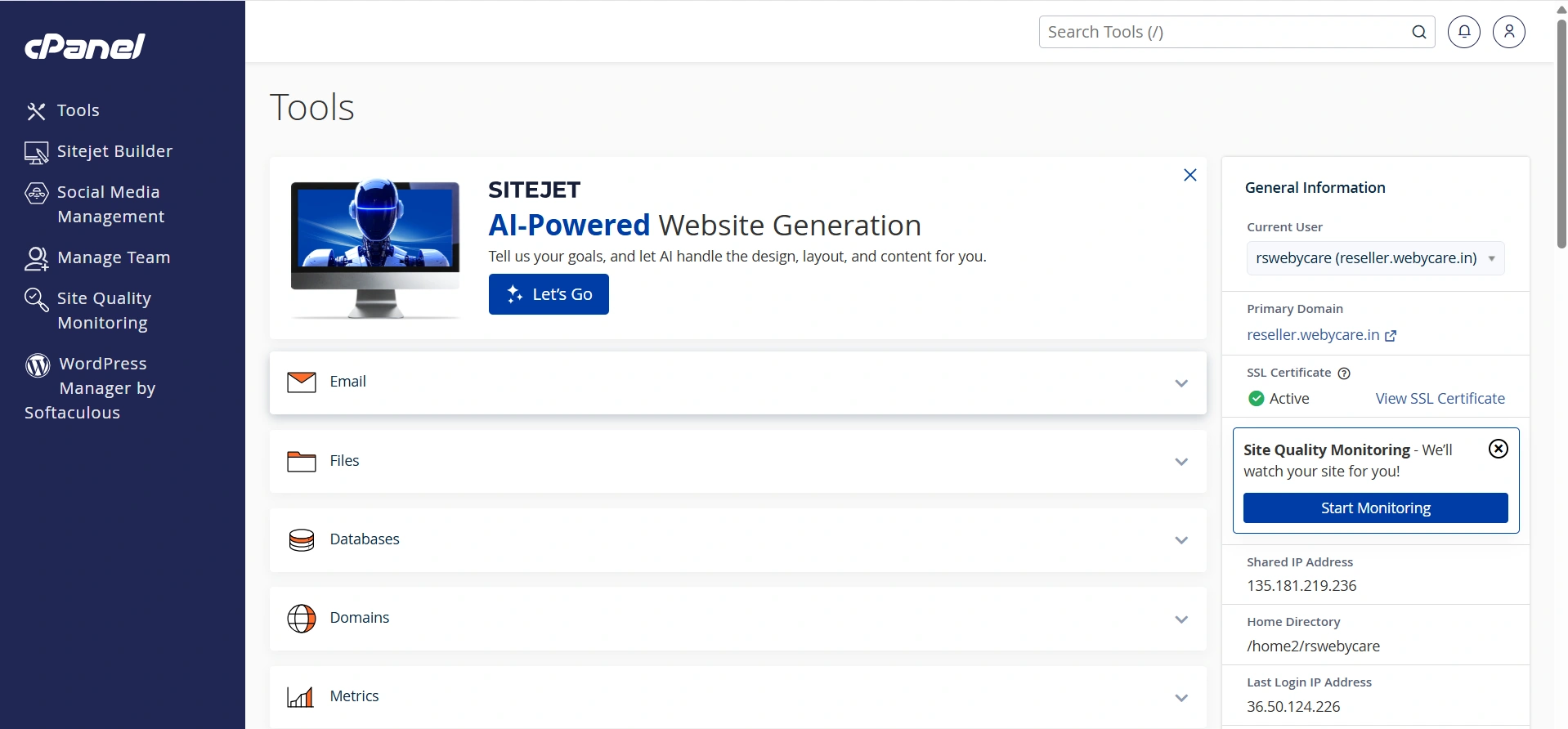Click the Manage Team people icon
This screenshot has height=729, width=1568.
point(37,258)
